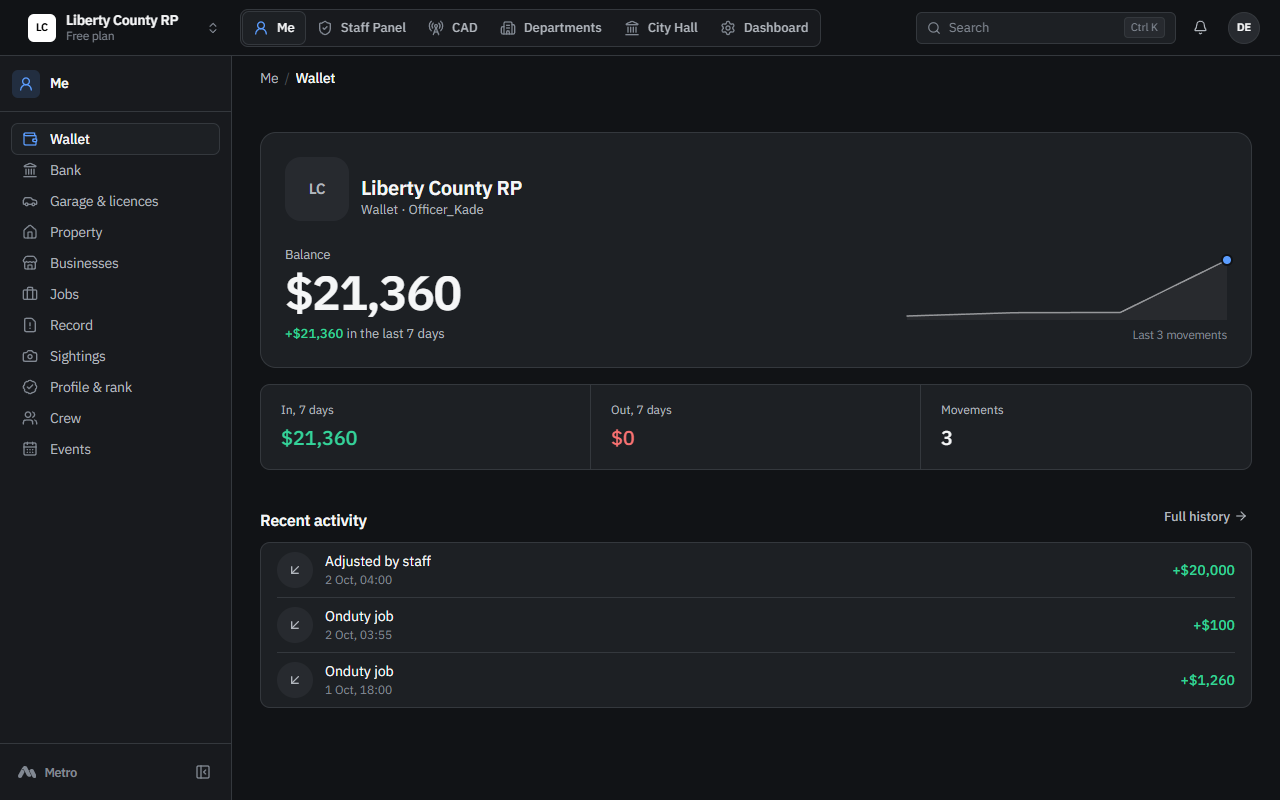Go to Property in sidebar
Screen dimensions: 1280x800
tap(115, 232)
